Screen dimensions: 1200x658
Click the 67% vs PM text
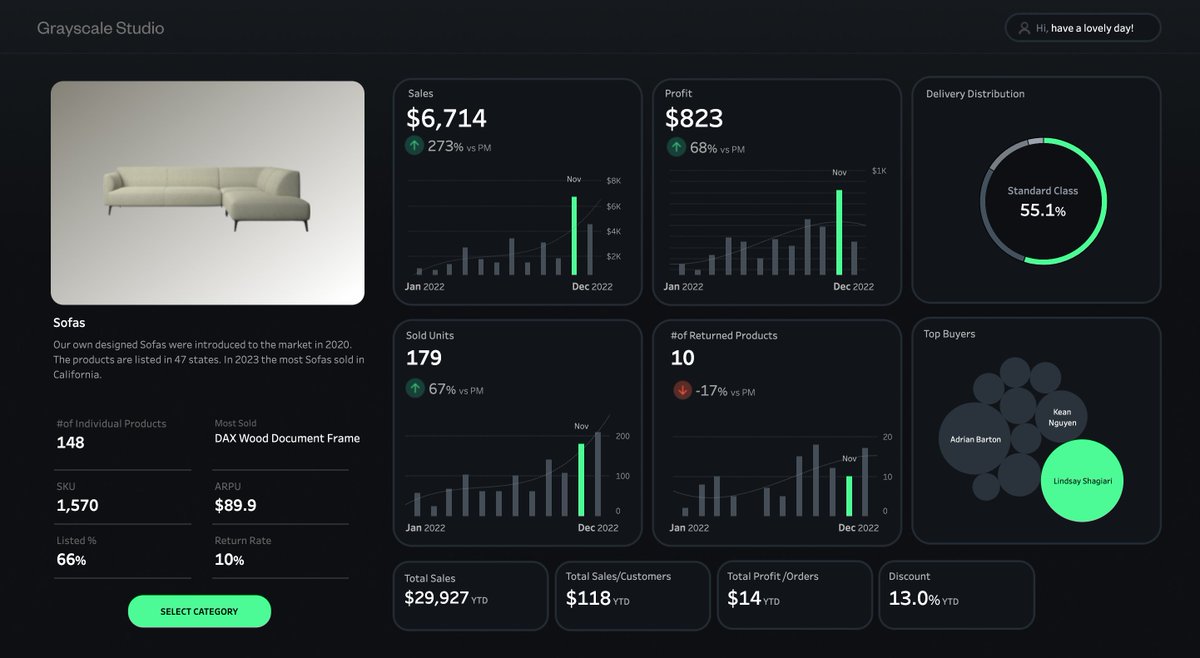(x=456, y=389)
